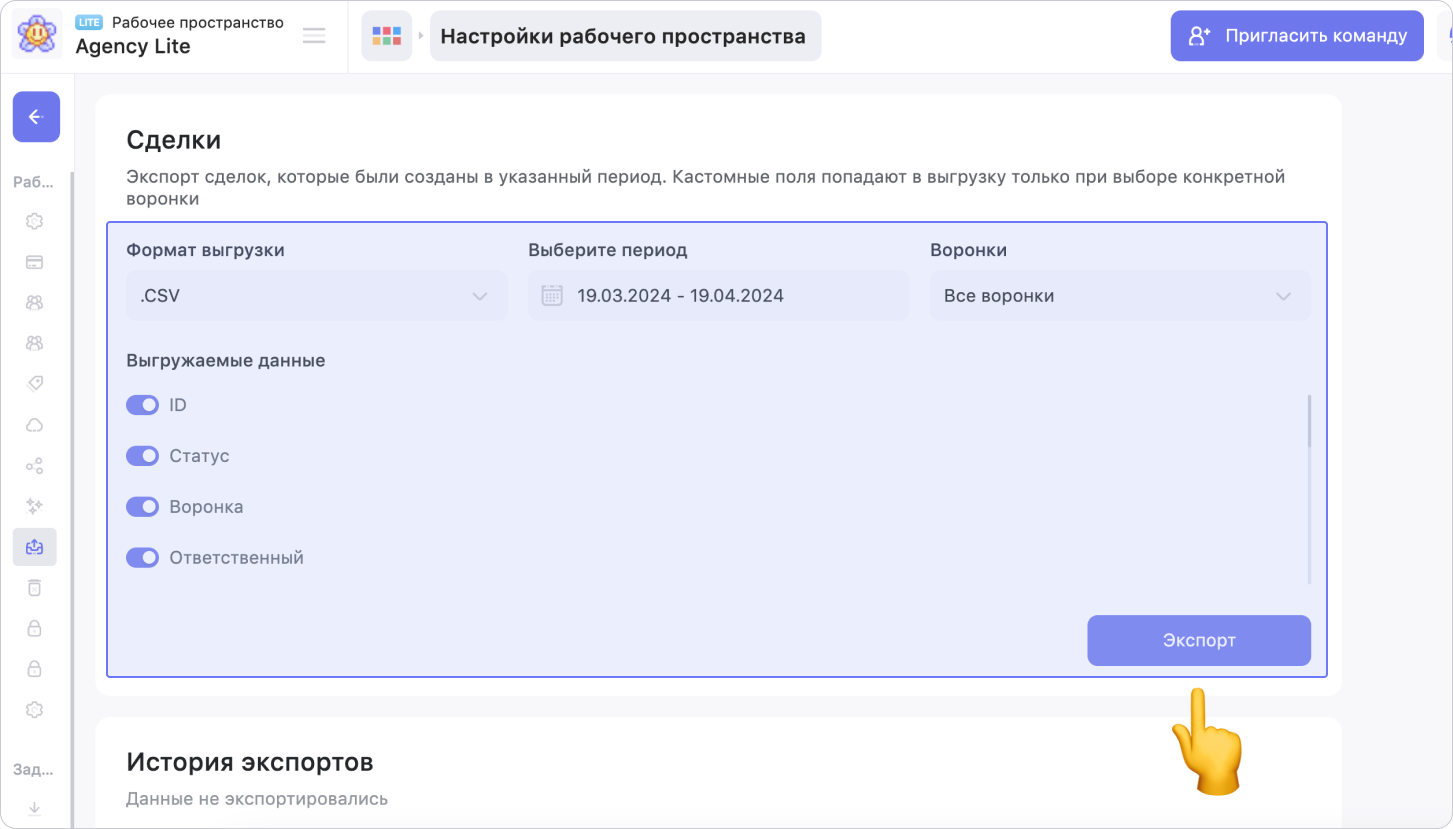Click the trash bin icon in sidebar
The image size is (1453, 829).
(x=34, y=587)
